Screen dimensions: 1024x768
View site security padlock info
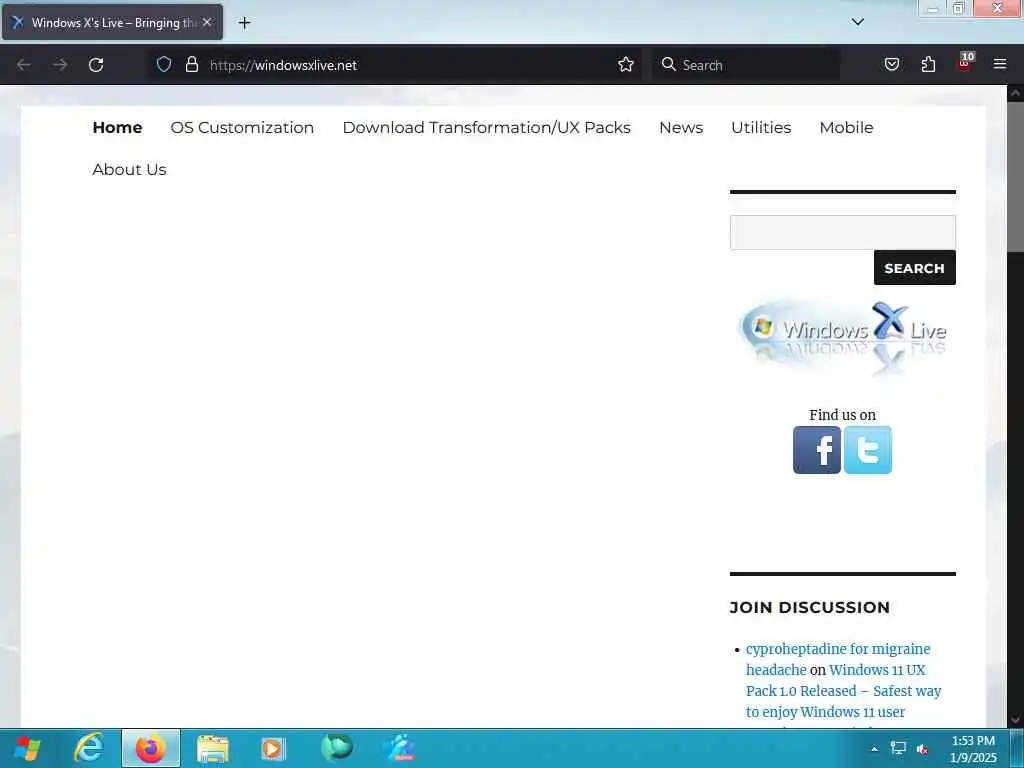[191, 64]
